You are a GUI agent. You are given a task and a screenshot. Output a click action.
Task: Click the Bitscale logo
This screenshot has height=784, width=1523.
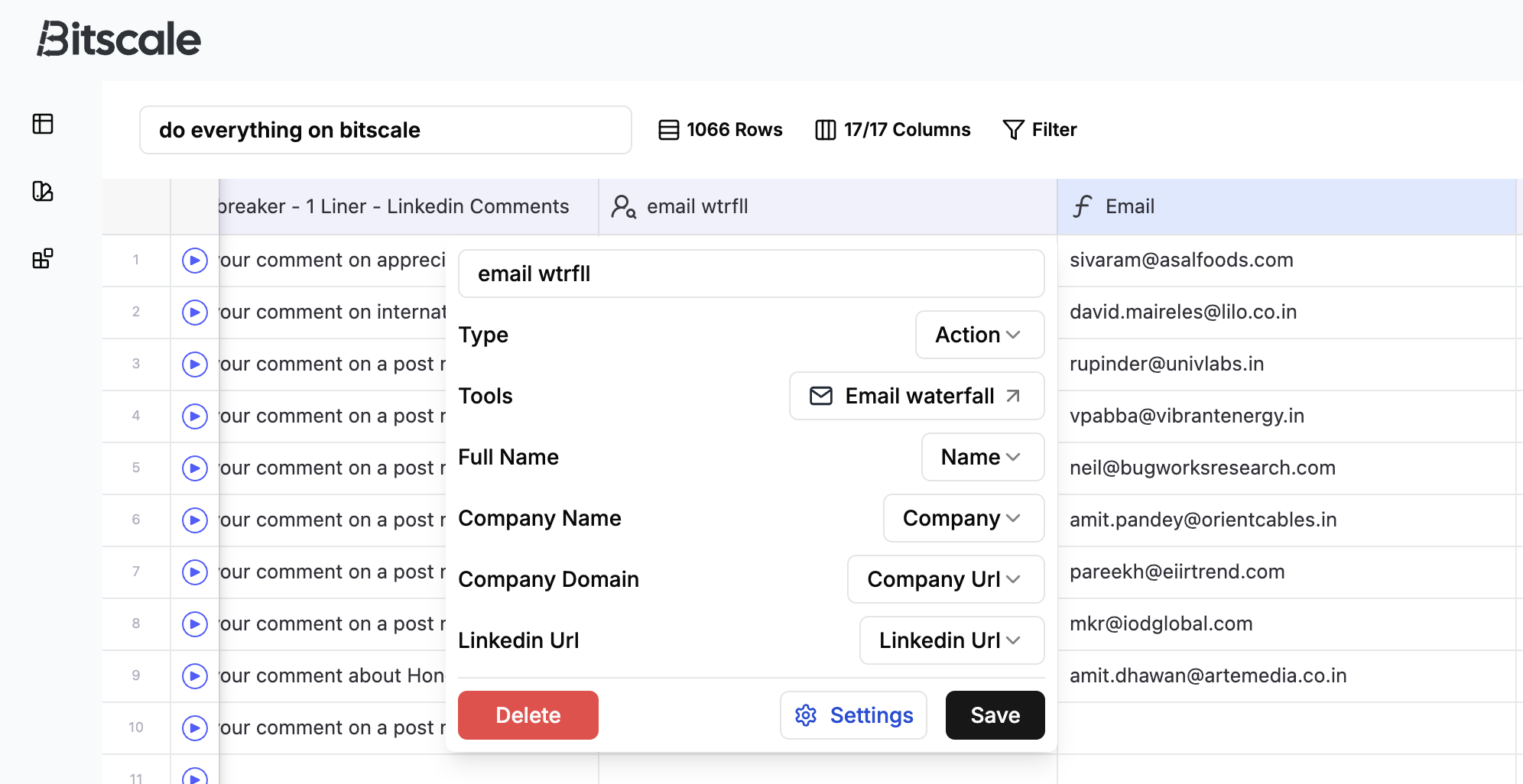coord(119,39)
